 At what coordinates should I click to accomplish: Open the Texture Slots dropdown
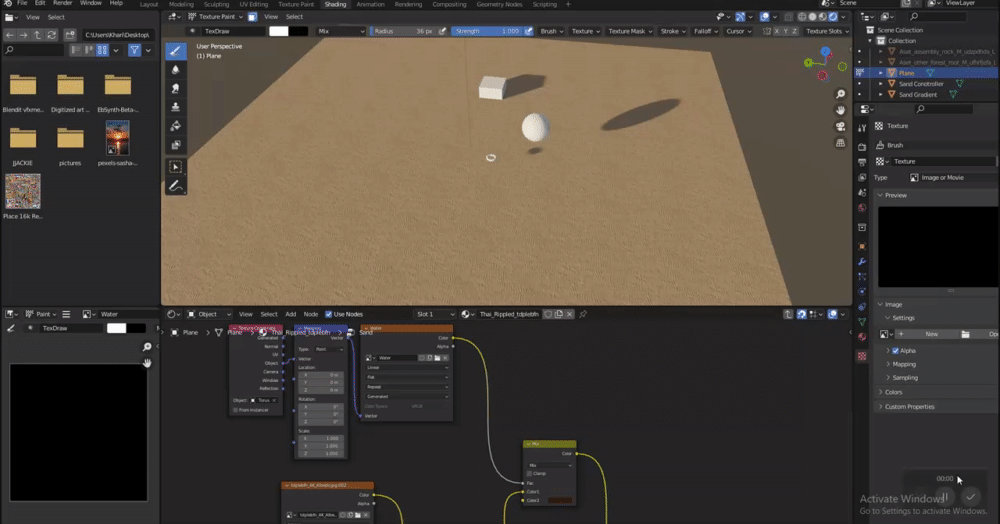point(827,31)
